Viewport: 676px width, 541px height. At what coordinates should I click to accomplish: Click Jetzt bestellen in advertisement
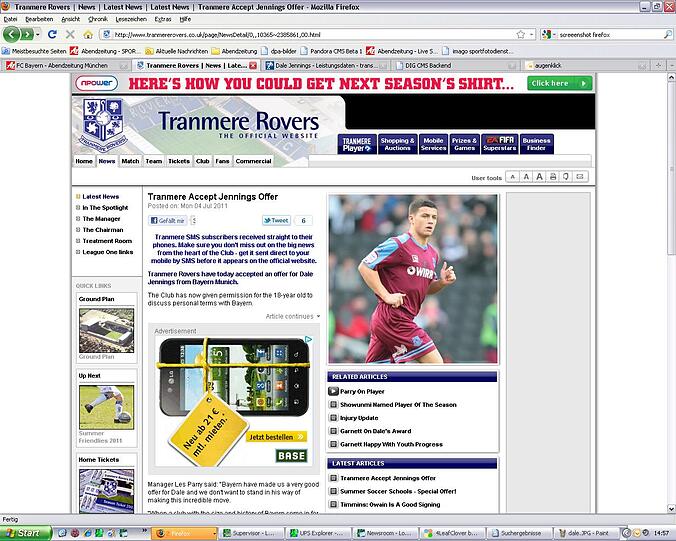point(276,437)
